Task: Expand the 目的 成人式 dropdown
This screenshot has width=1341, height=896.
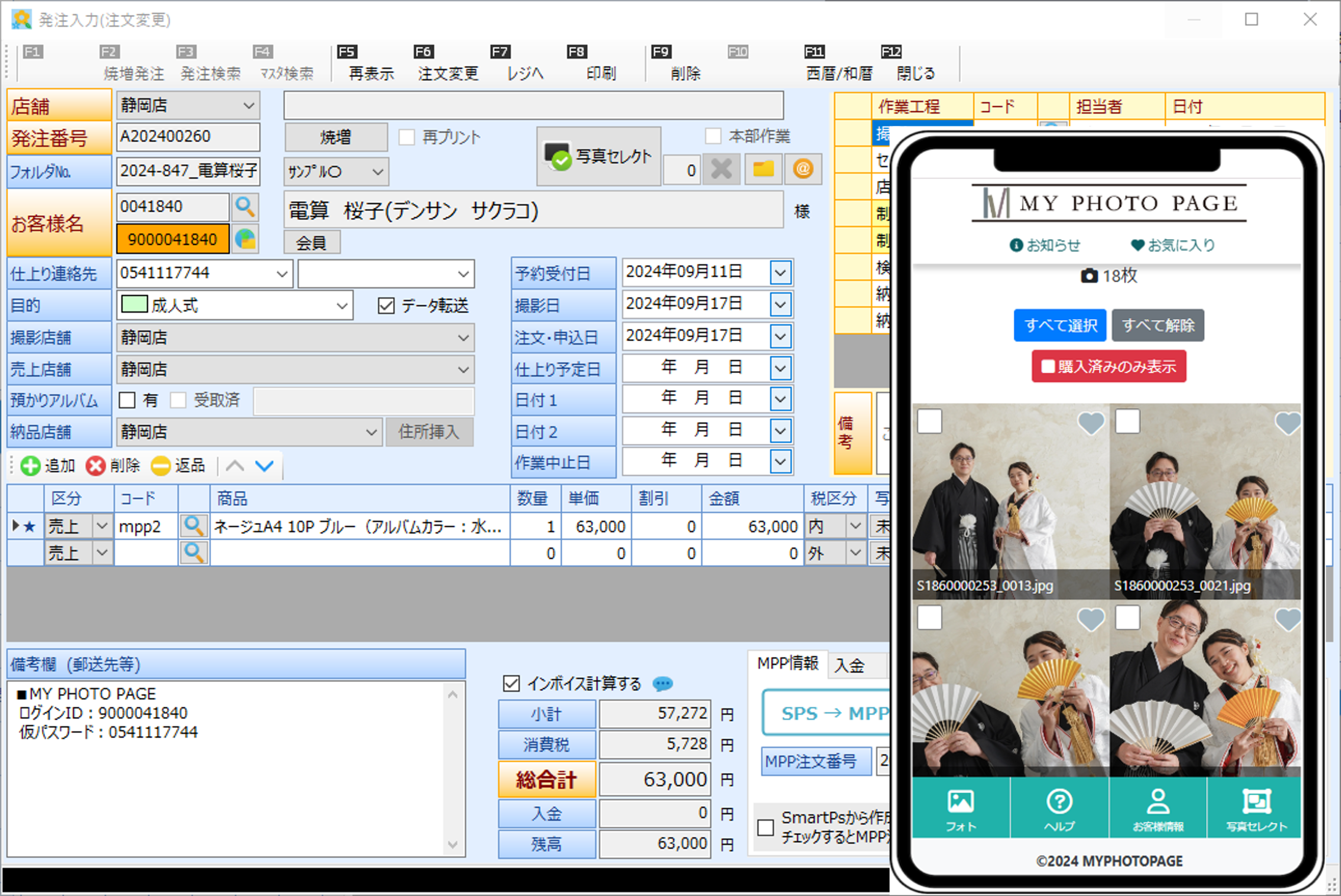Action: pyautogui.click(x=342, y=306)
